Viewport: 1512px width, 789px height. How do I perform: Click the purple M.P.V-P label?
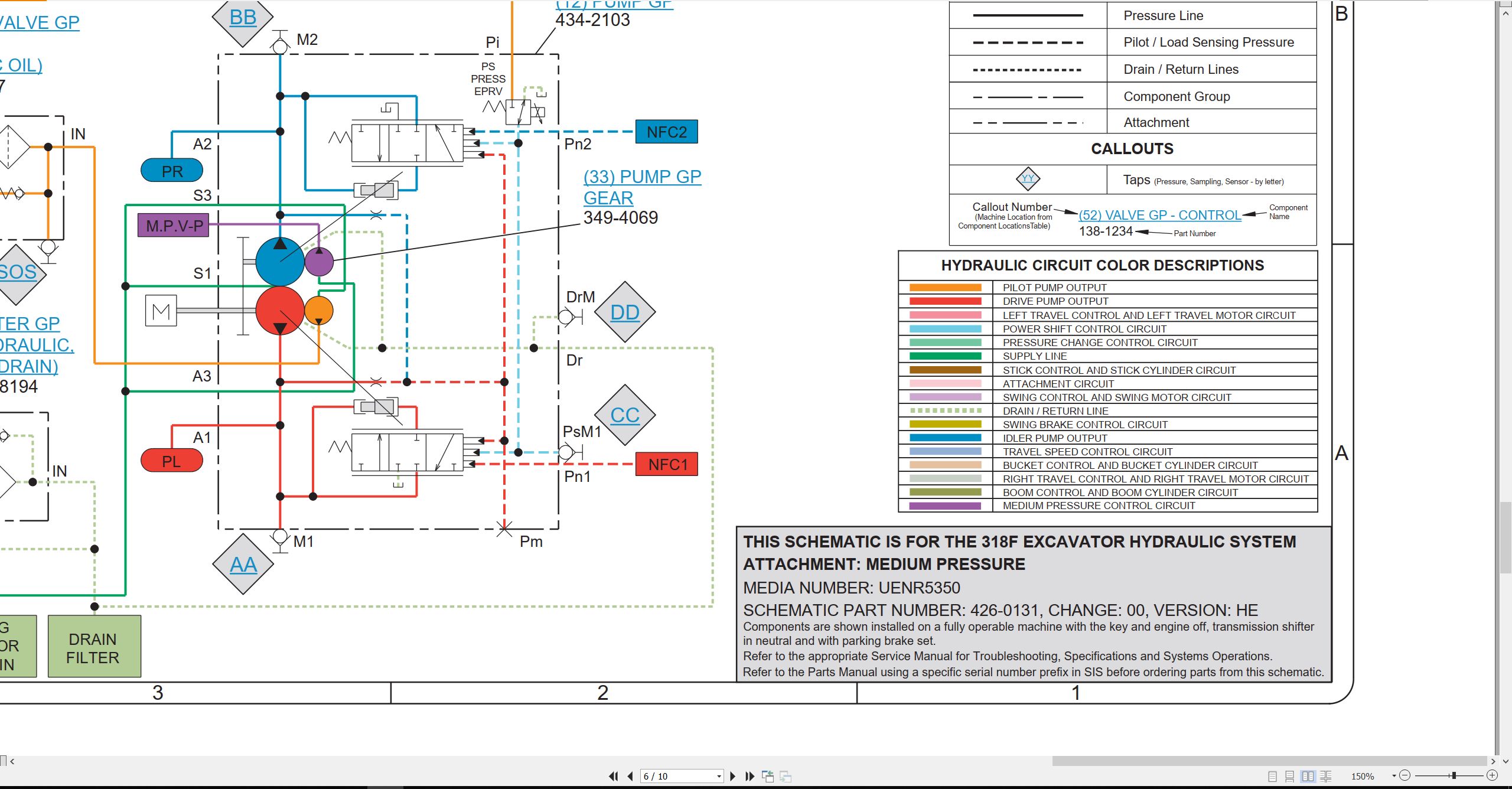[174, 226]
